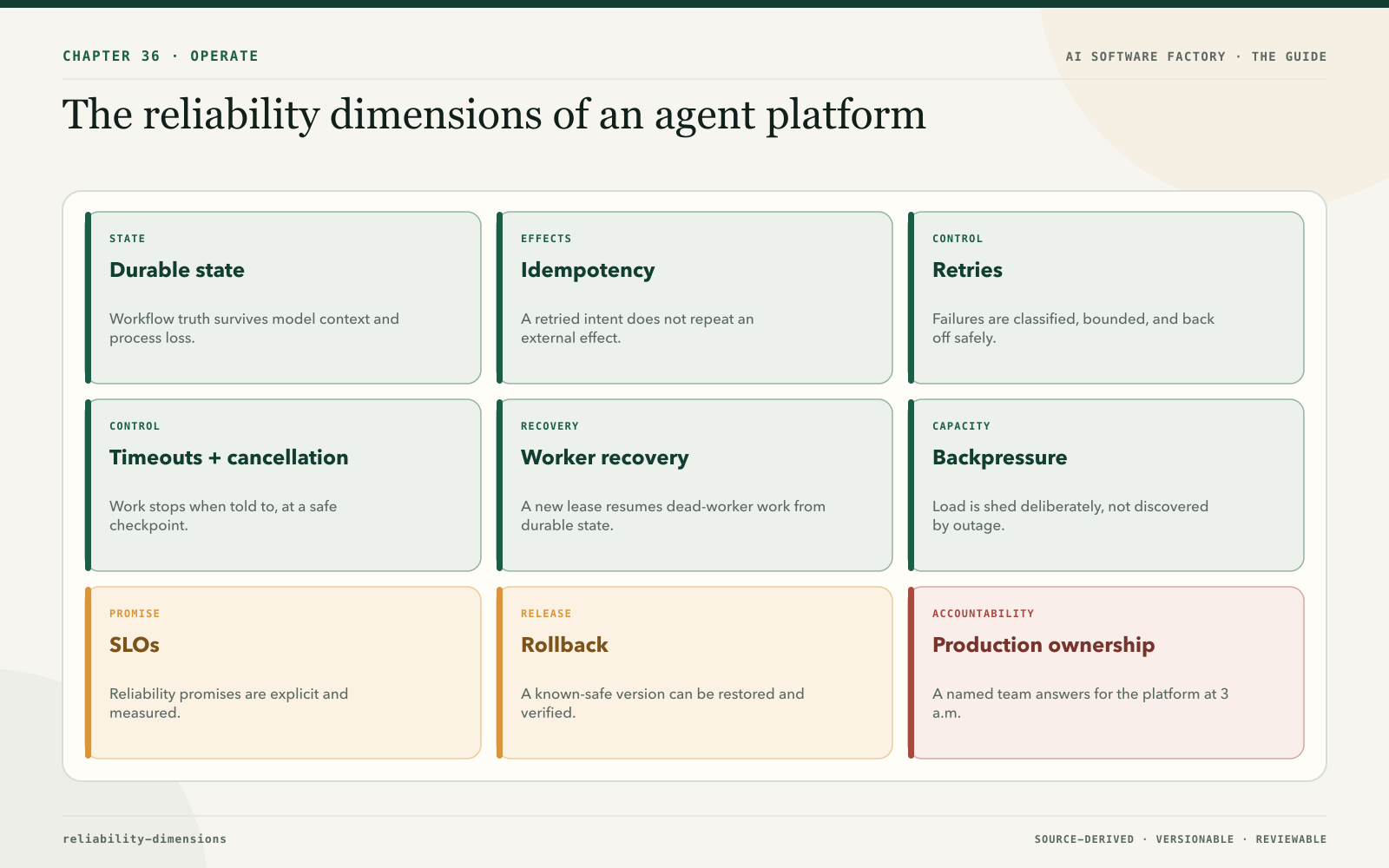Select the Rollback card heading
Image resolution: width=1389 pixels, height=868 pixels.
564,645
